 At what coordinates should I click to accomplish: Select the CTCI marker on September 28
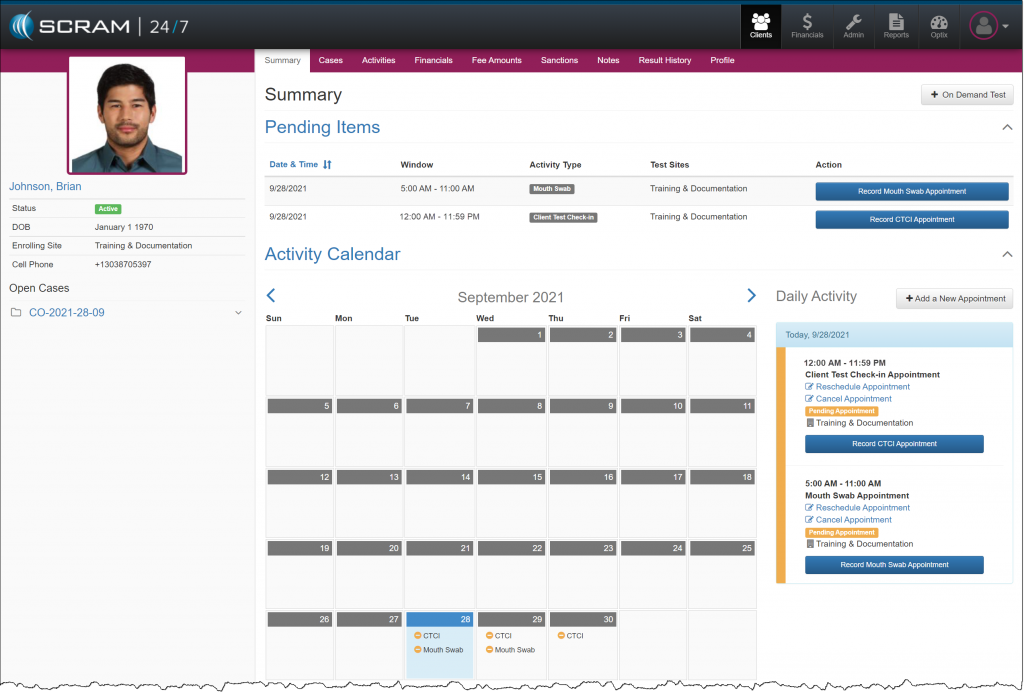click(x=430, y=635)
